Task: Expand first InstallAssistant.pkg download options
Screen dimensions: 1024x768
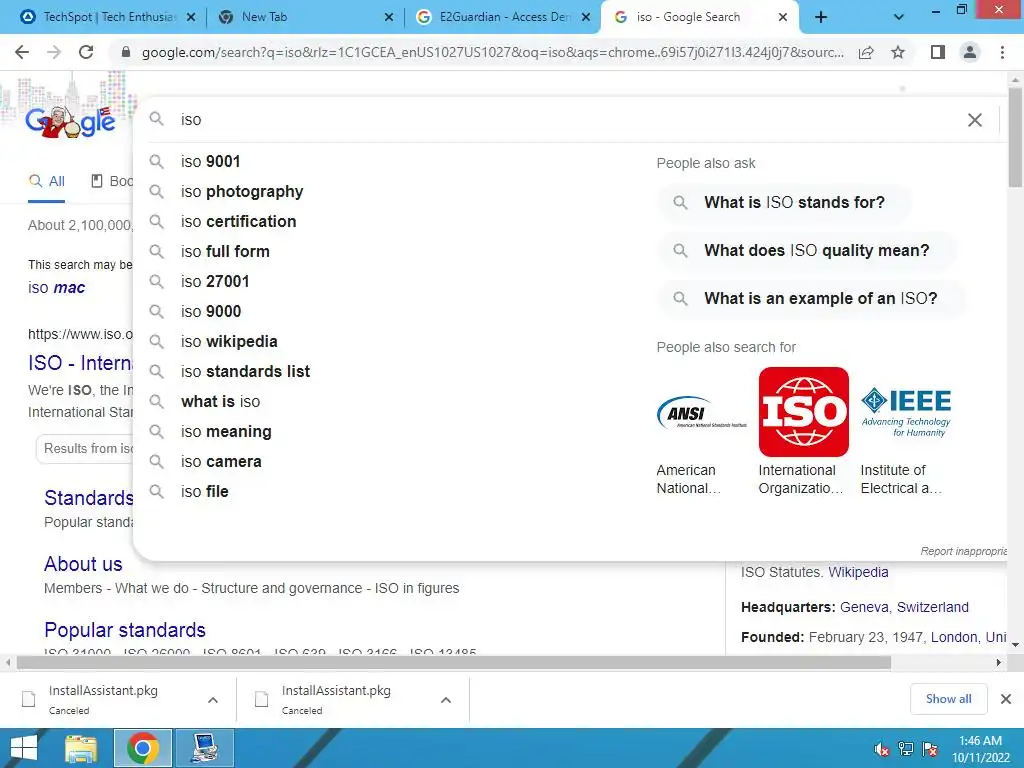Action: (213, 700)
